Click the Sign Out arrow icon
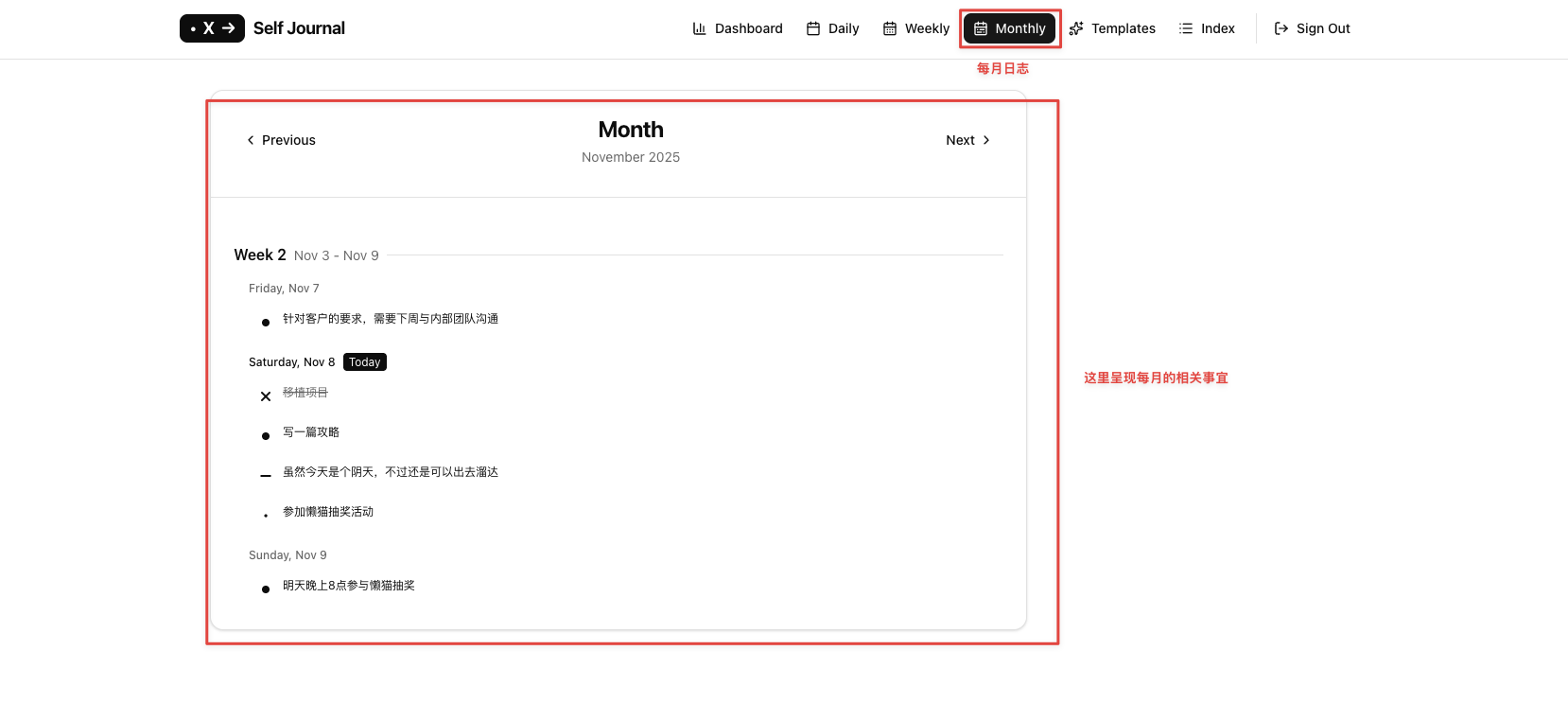 [1281, 28]
